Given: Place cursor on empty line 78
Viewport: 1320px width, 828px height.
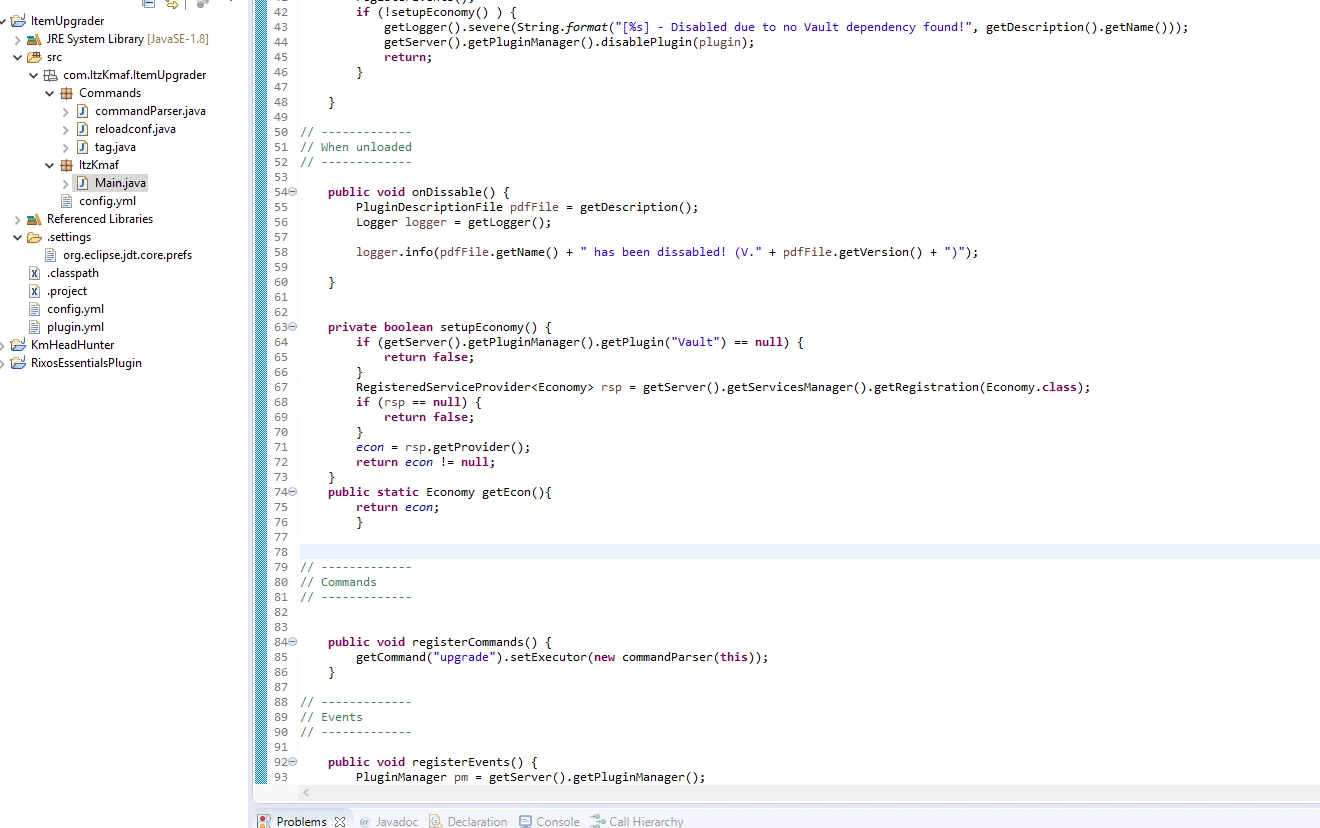Looking at the screenshot, I should pos(700,552).
